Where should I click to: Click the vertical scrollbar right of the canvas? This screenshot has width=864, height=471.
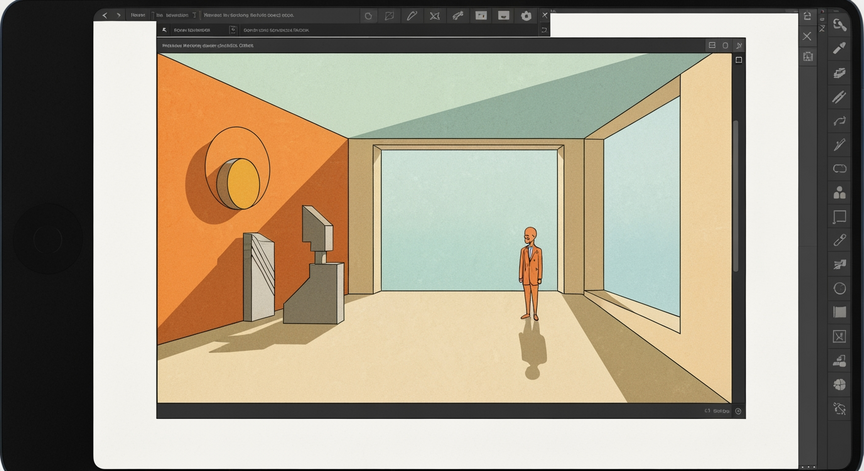pos(736,196)
